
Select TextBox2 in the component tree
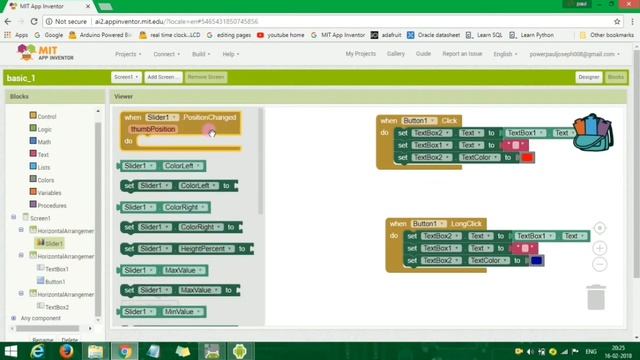[x=53, y=307]
